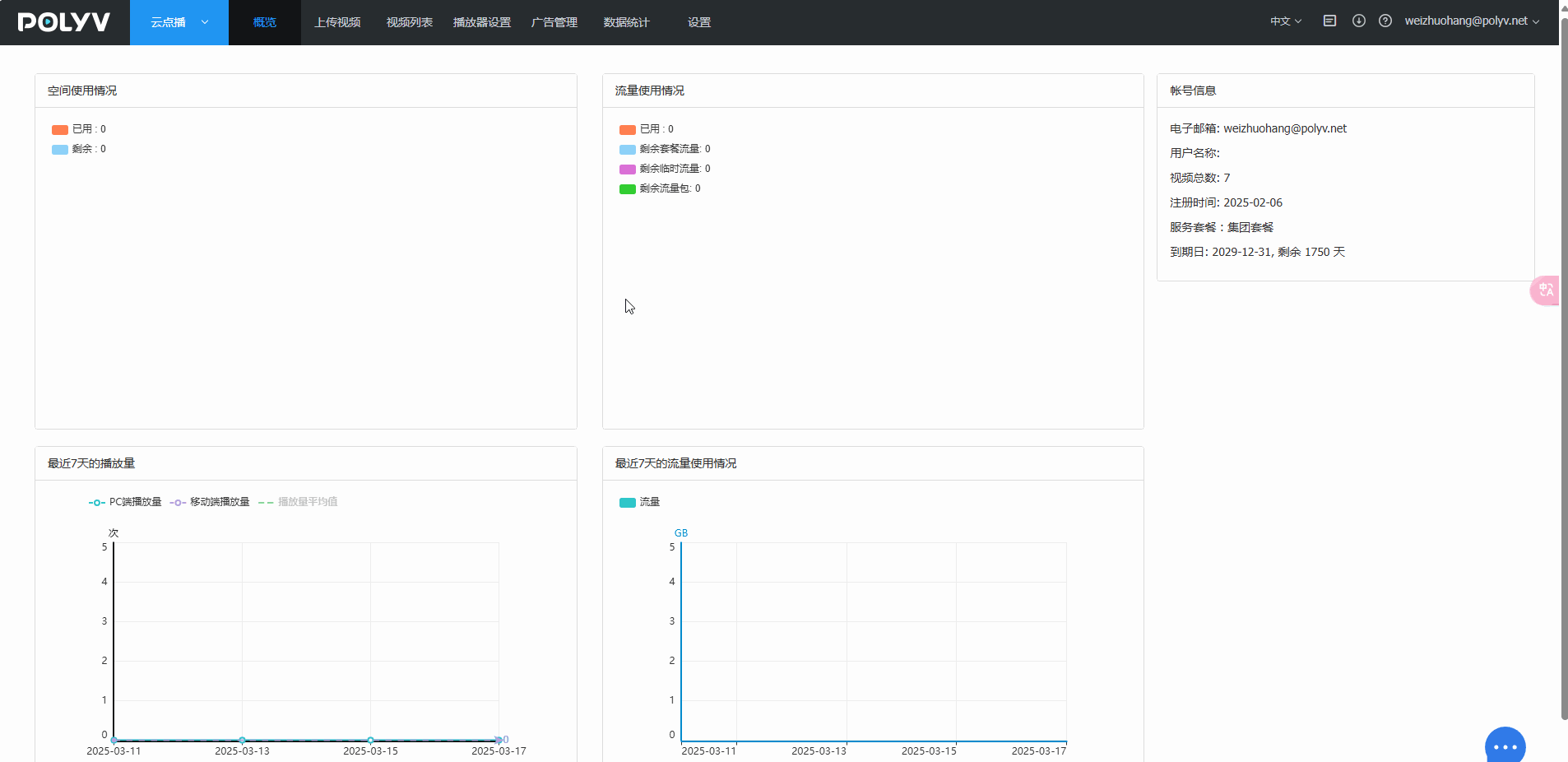Open 广告管理 menu
The width and height of the screenshot is (1568, 762).
pos(554,22)
